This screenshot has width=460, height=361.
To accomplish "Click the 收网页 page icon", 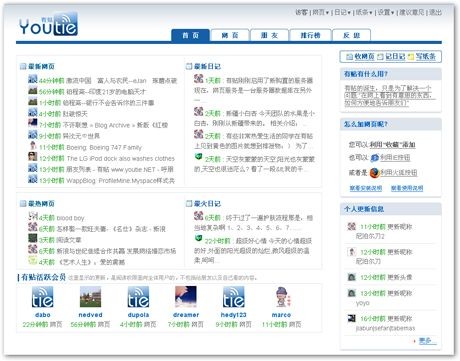I will pos(349,57).
